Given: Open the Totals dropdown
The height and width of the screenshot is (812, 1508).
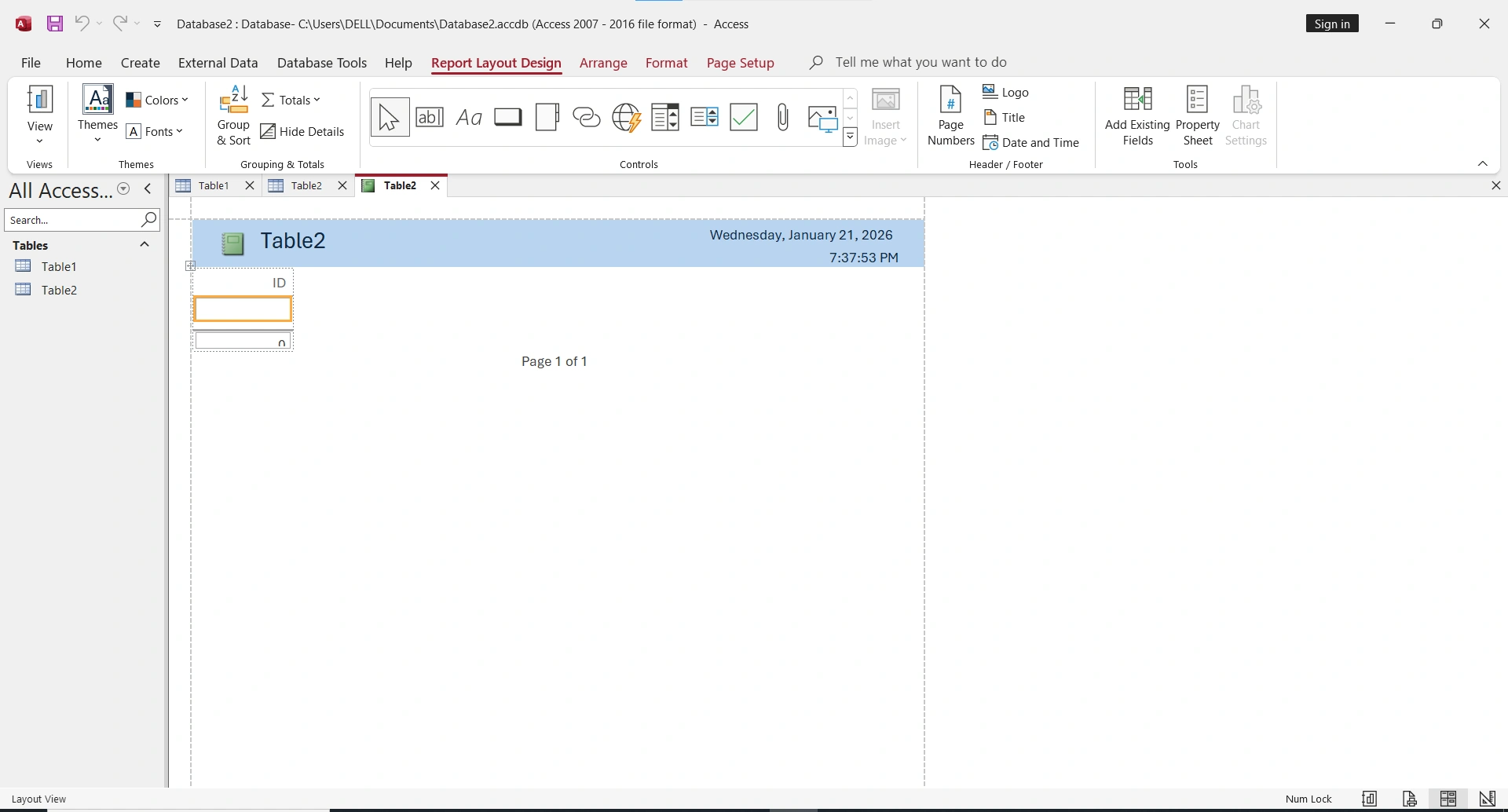Looking at the screenshot, I should (x=291, y=100).
